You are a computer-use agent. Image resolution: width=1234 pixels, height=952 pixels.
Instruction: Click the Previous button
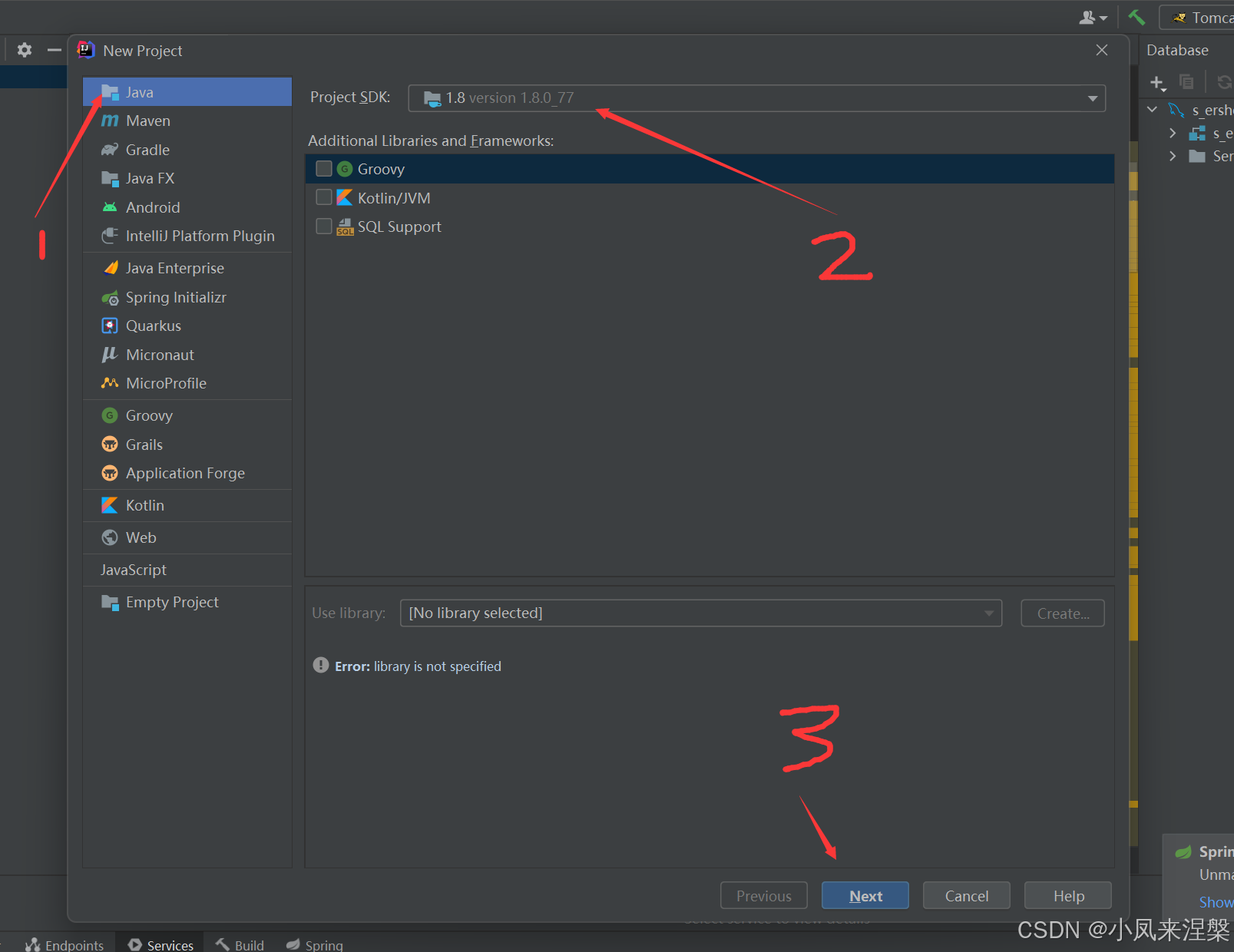(763, 896)
